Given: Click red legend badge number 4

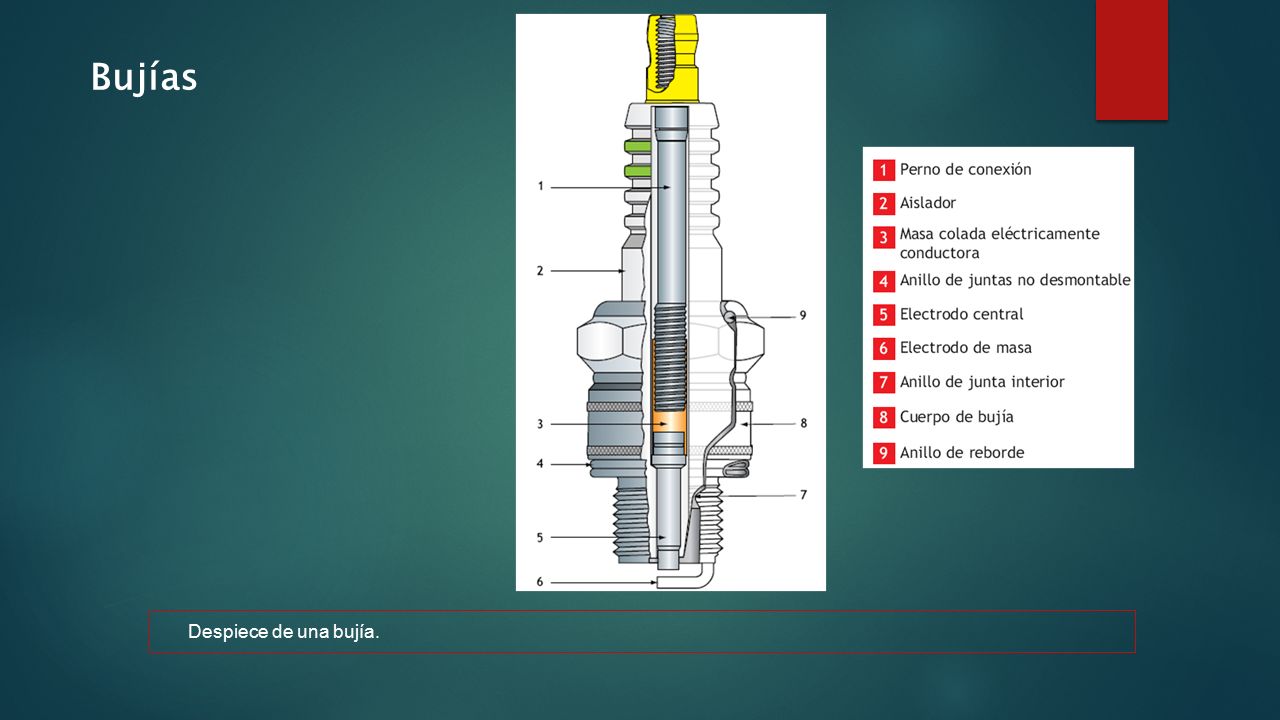Looking at the screenshot, I should pos(883,282).
